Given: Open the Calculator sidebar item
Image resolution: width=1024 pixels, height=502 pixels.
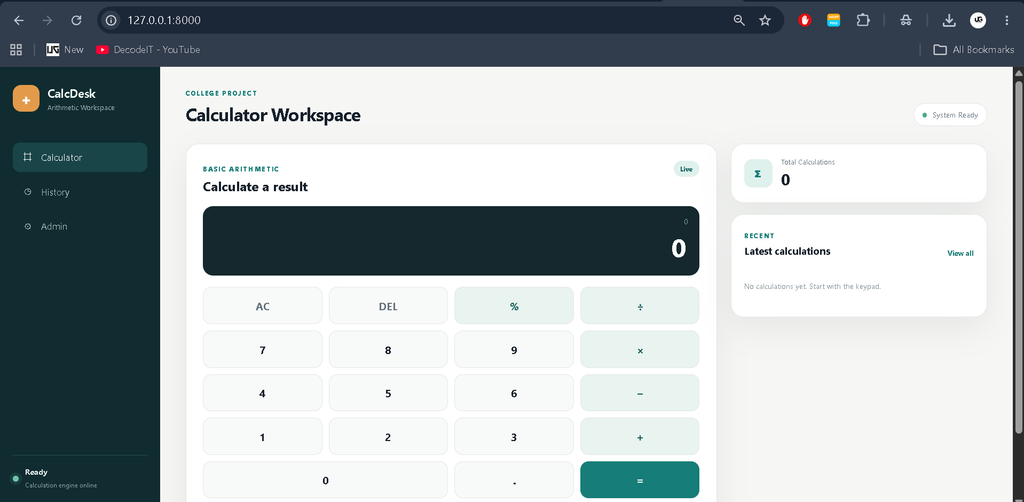Looking at the screenshot, I should [80, 157].
